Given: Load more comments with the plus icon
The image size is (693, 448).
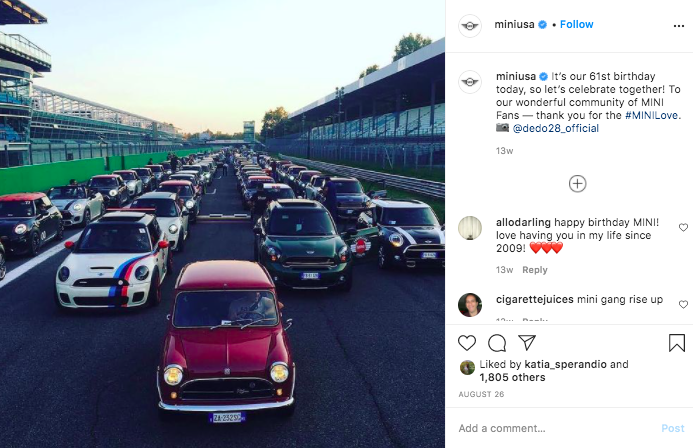Looking at the screenshot, I should [577, 183].
